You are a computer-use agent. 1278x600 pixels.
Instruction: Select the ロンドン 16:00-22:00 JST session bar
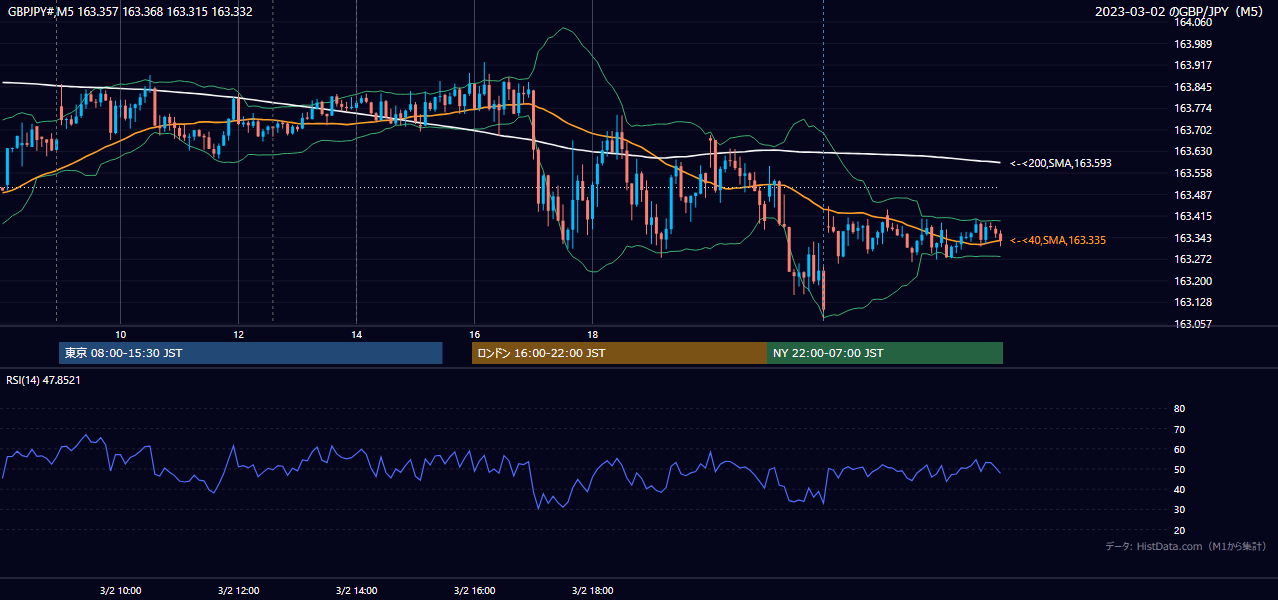pos(619,353)
